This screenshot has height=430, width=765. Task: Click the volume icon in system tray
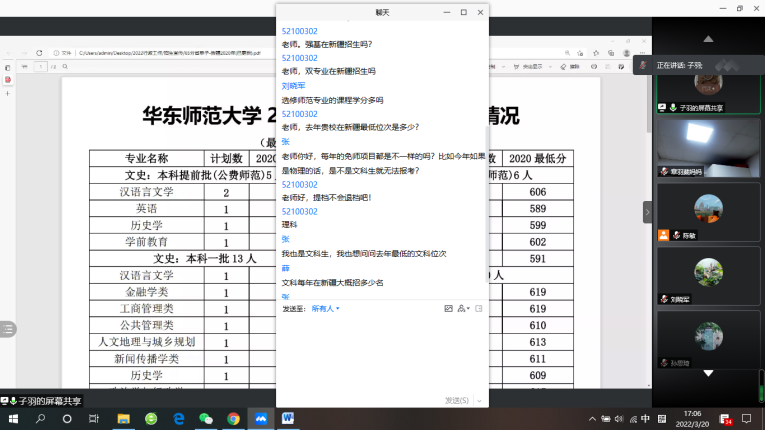(x=619, y=419)
